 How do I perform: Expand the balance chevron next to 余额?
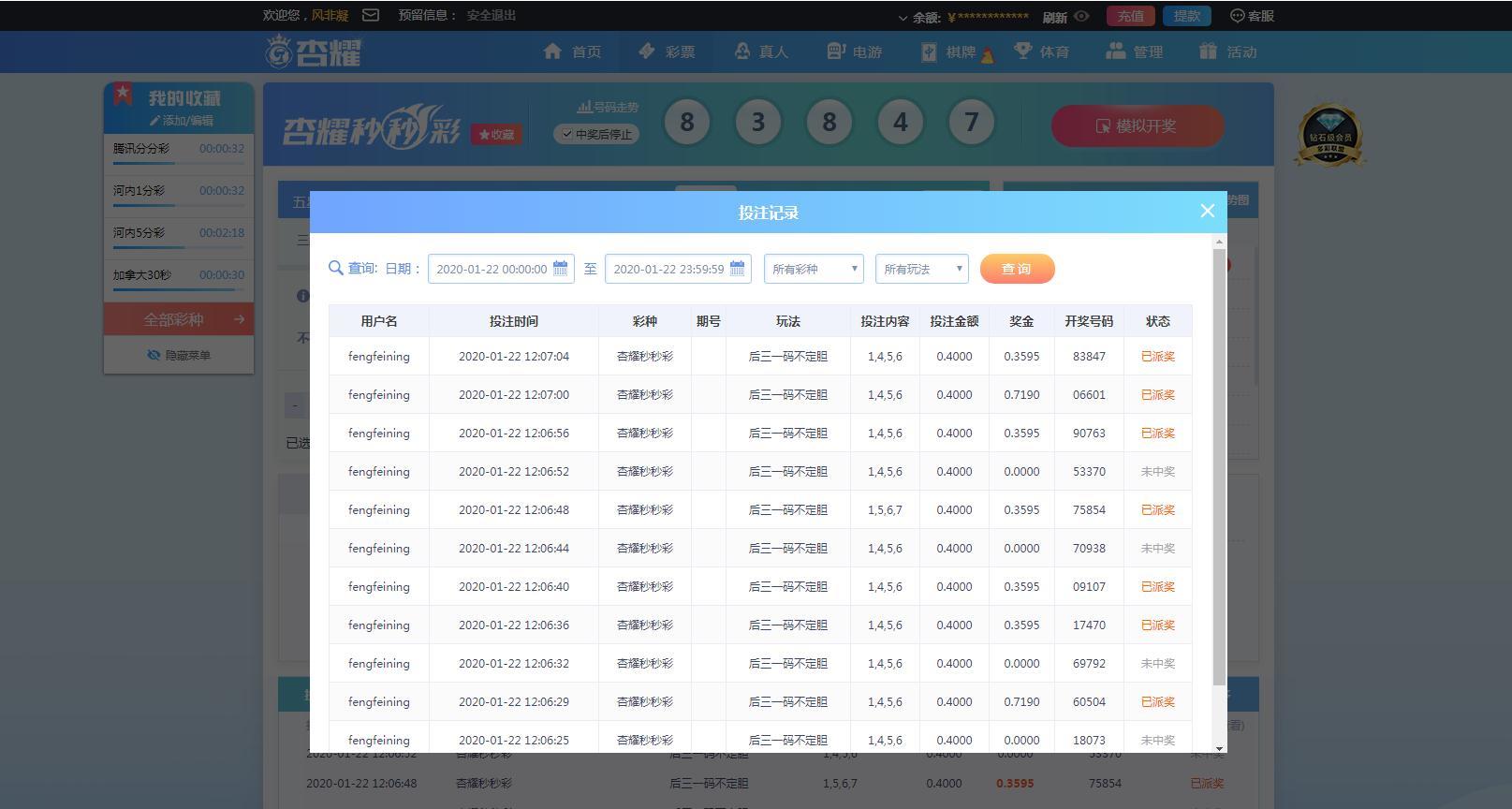click(x=903, y=17)
